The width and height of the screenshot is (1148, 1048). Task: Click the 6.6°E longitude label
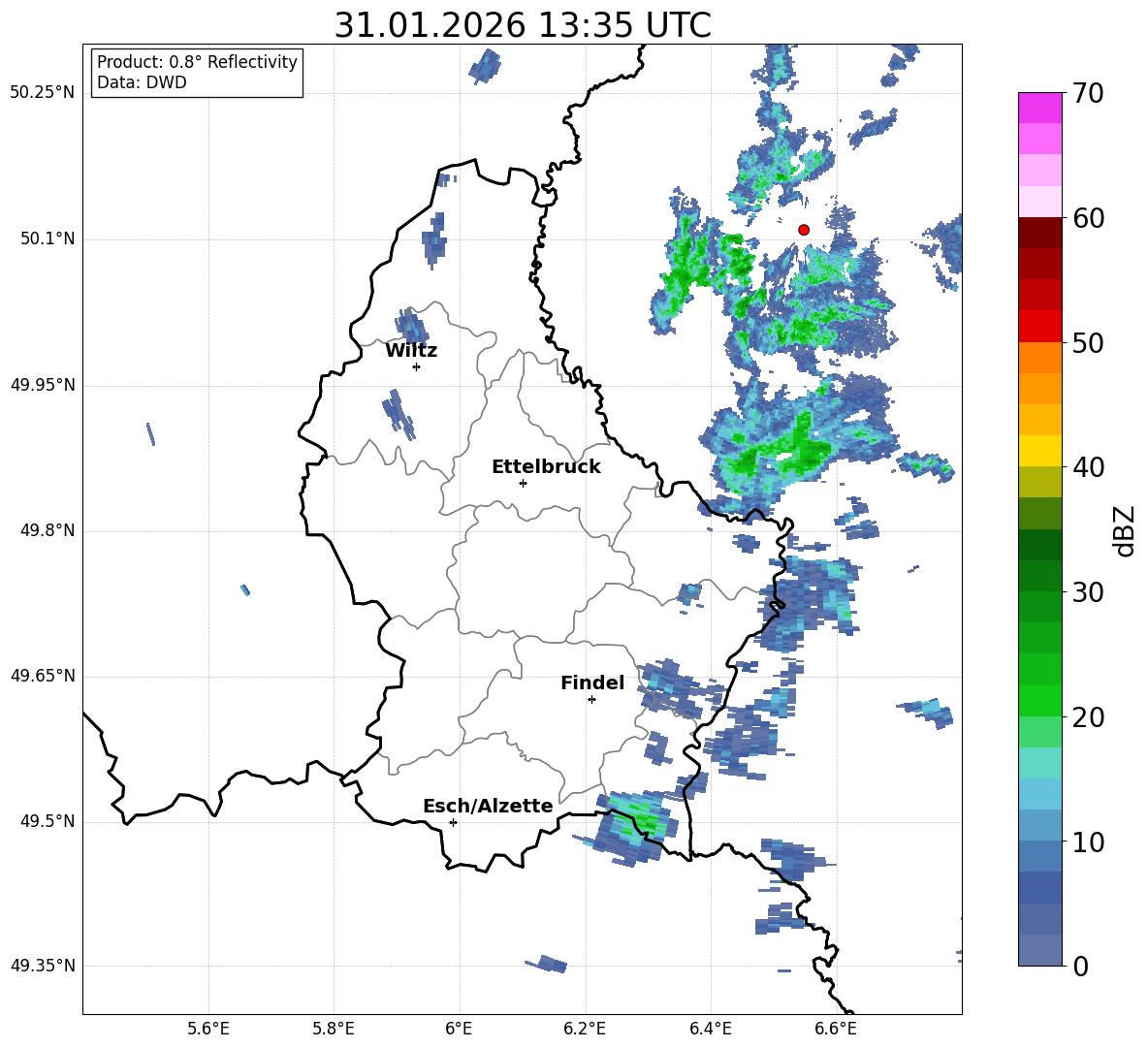click(x=836, y=1029)
